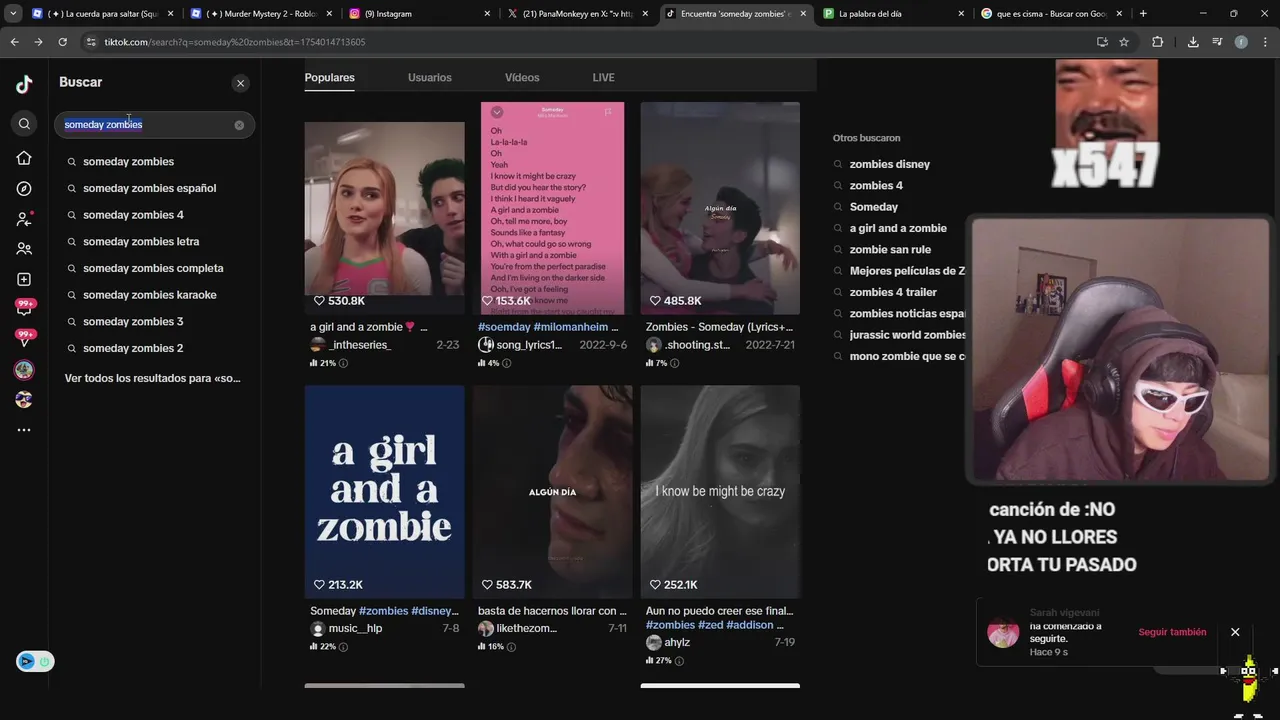Viewport: 1280px width, 720px height.
Task: Open the Messages icon with 99+ badge
Action: 24,308
